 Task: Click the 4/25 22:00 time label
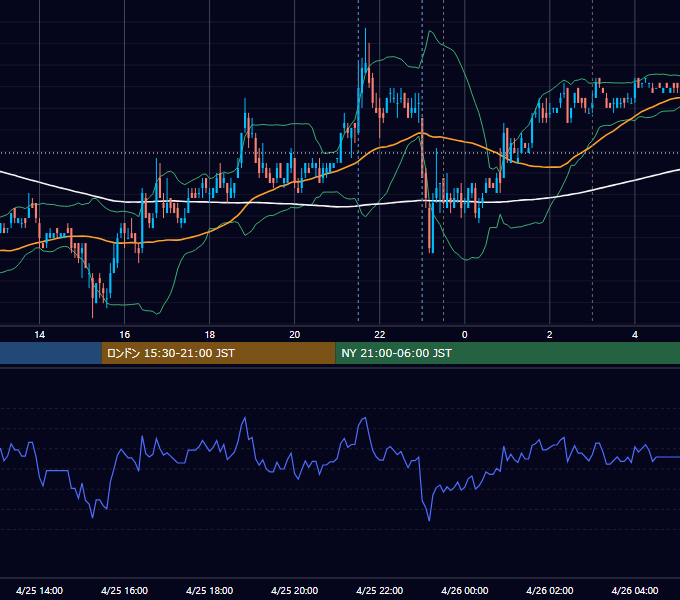379,590
